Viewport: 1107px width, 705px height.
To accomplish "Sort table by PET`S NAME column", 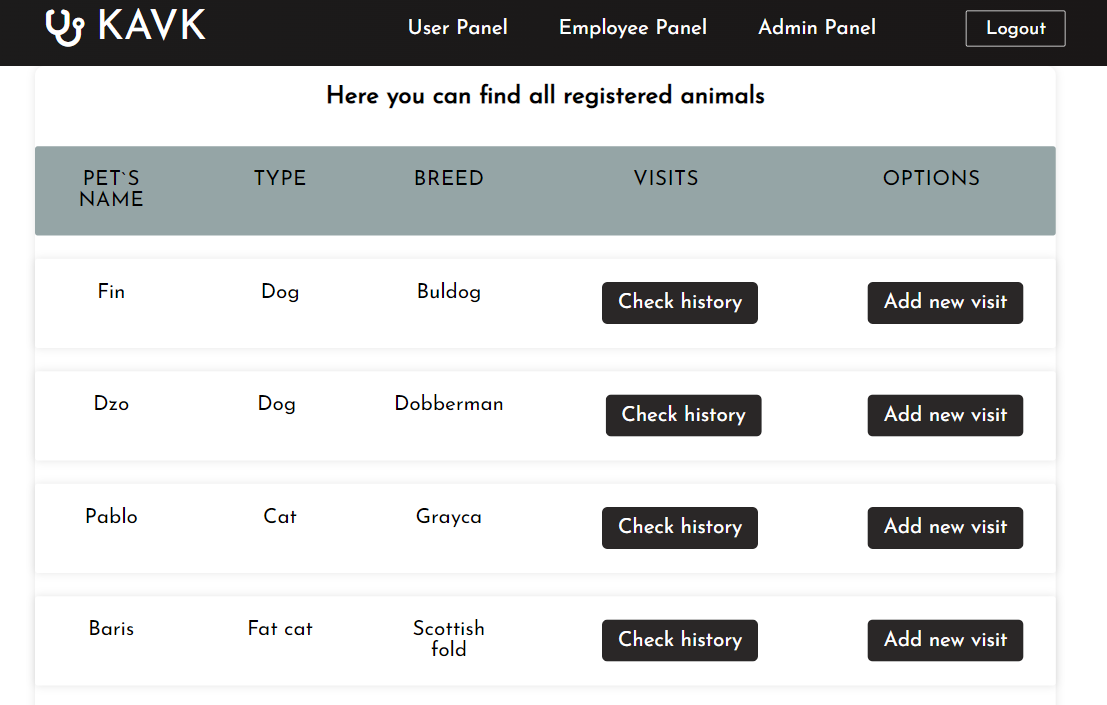I will (x=110, y=189).
